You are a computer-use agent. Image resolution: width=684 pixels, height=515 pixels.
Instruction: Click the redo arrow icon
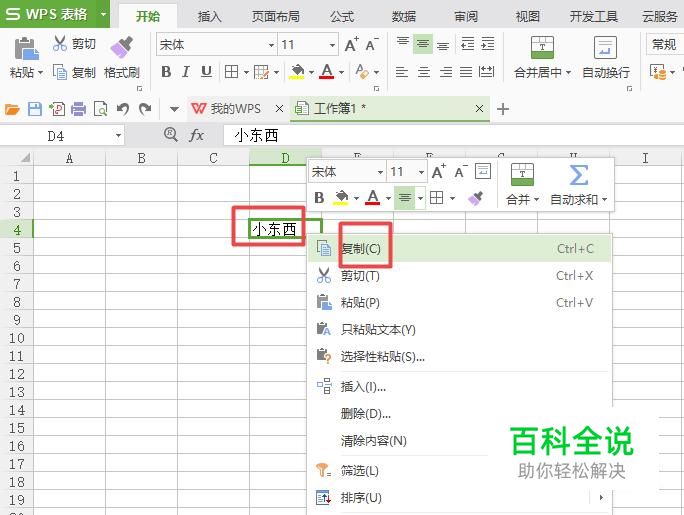145,109
